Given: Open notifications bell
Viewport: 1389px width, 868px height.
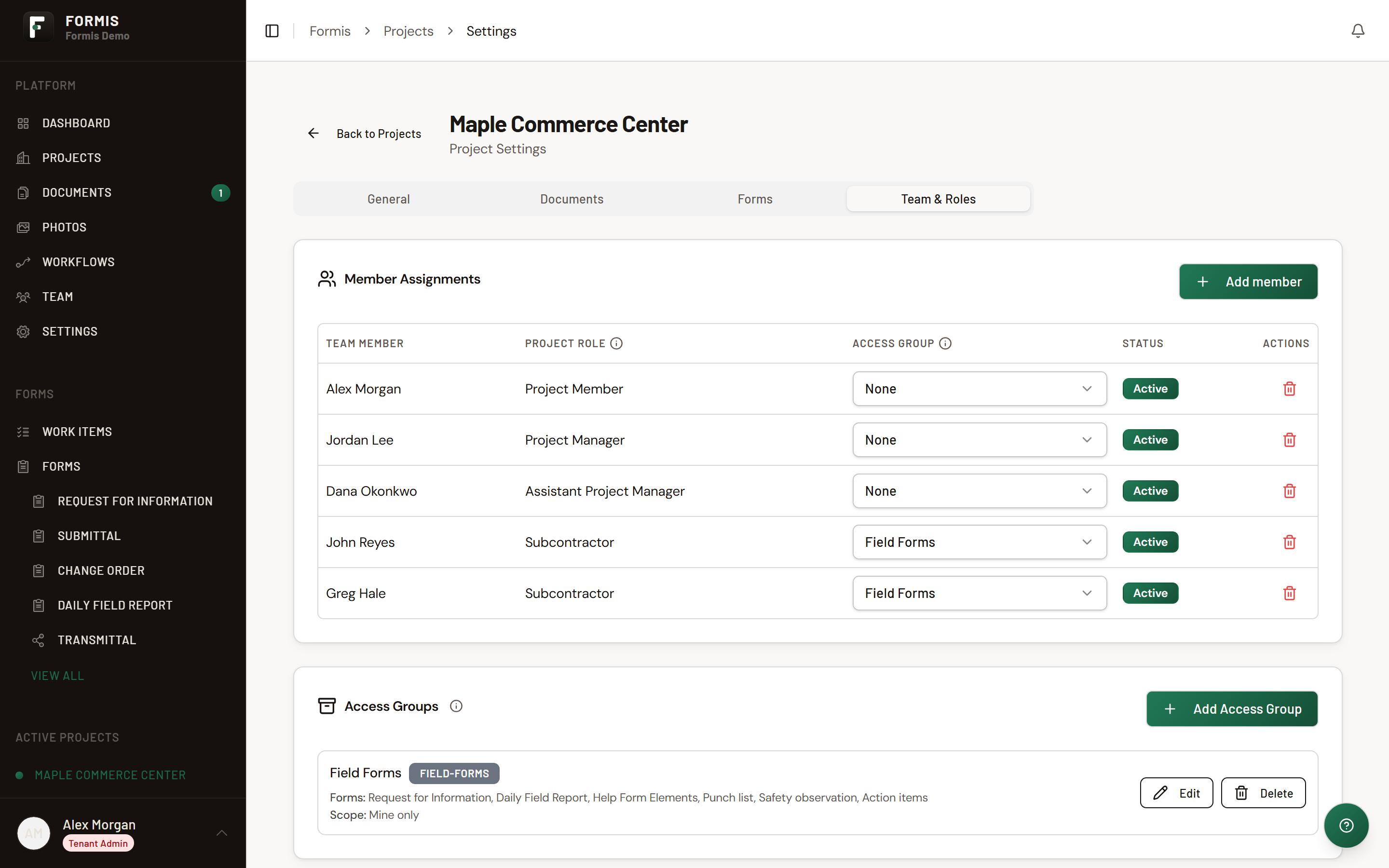Looking at the screenshot, I should [x=1358, y=31].
